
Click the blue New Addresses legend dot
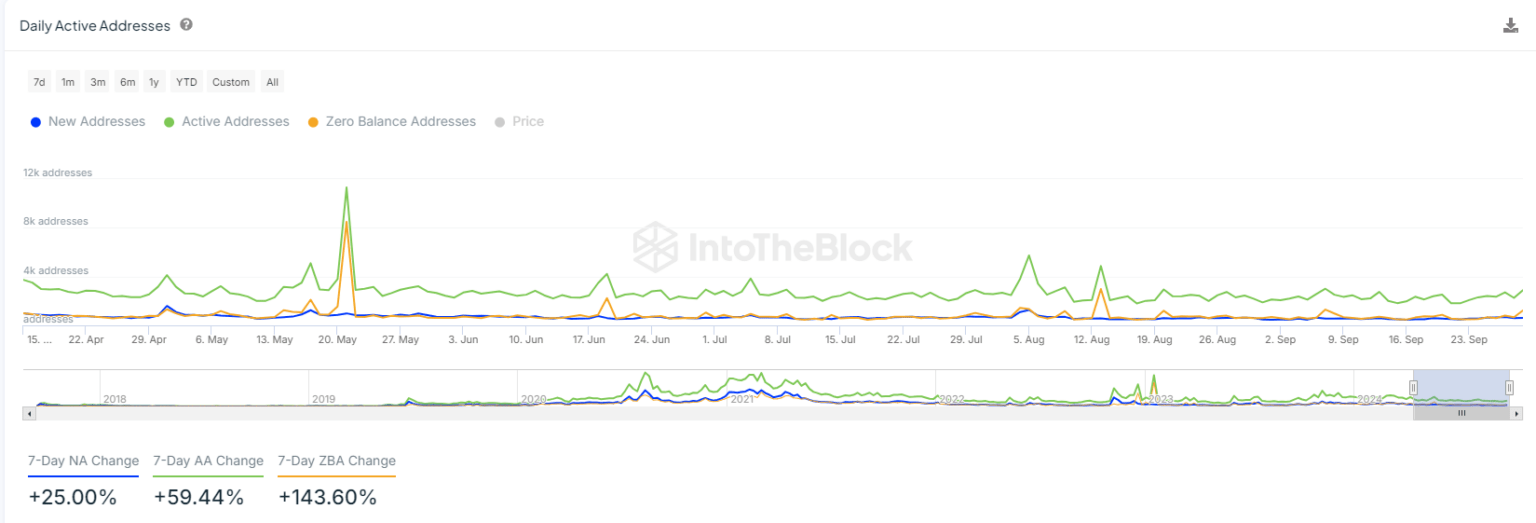coord(36,122)
